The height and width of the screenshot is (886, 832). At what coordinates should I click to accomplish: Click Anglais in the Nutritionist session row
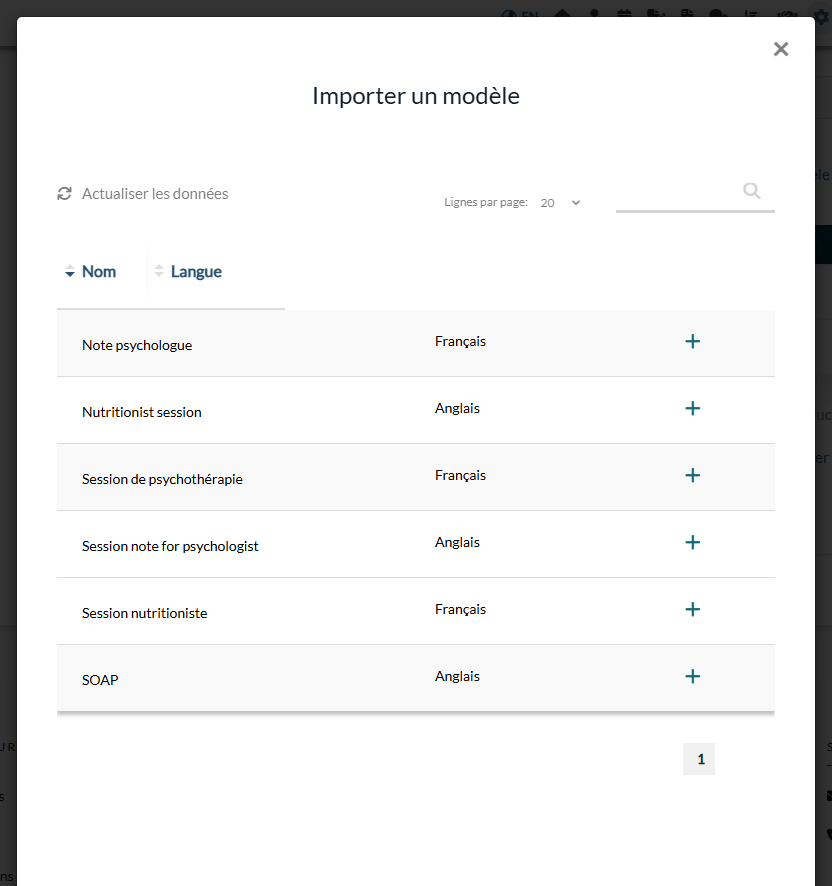click(457, 409)
